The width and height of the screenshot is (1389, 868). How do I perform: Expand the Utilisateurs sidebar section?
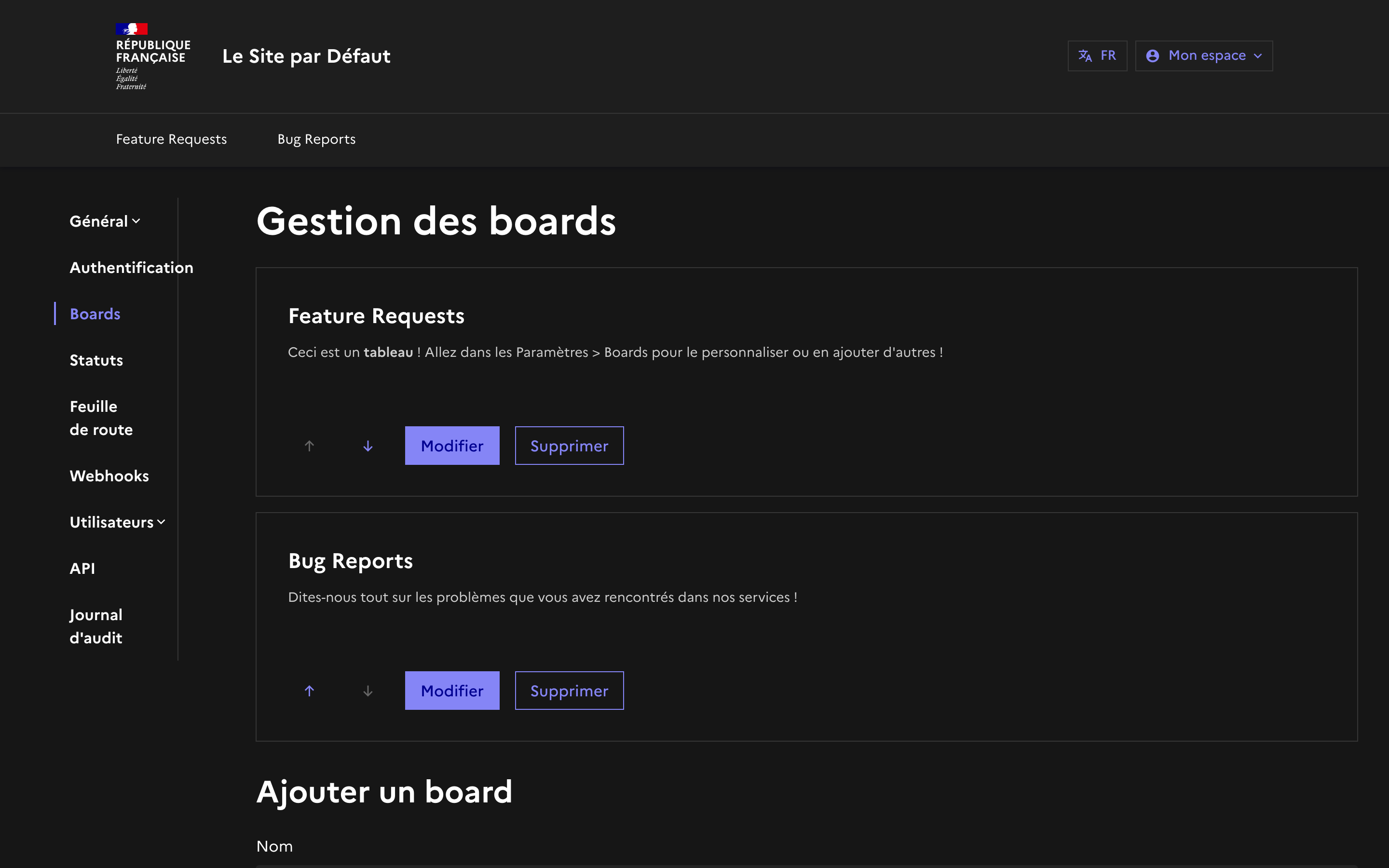pyautogui.click(x=118, y=522)
